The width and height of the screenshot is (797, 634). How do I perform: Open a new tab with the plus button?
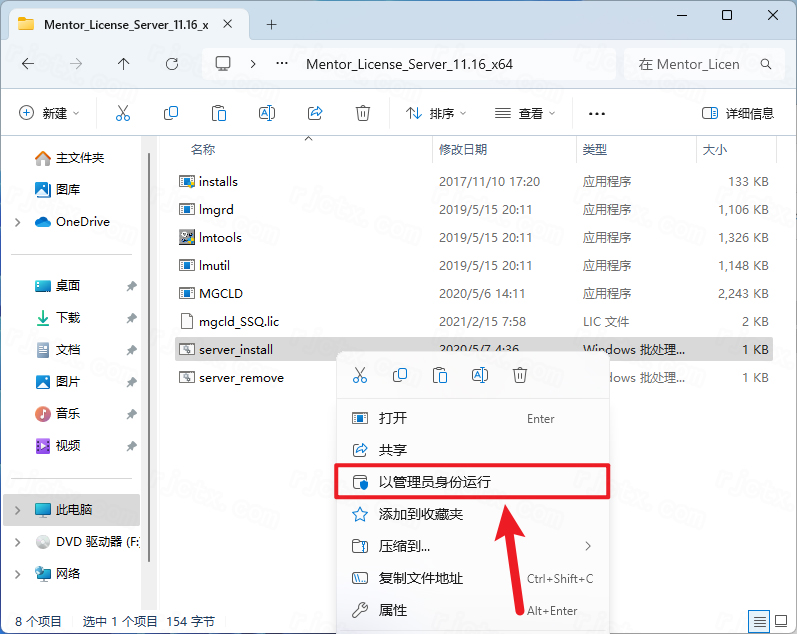pos(271,24)
